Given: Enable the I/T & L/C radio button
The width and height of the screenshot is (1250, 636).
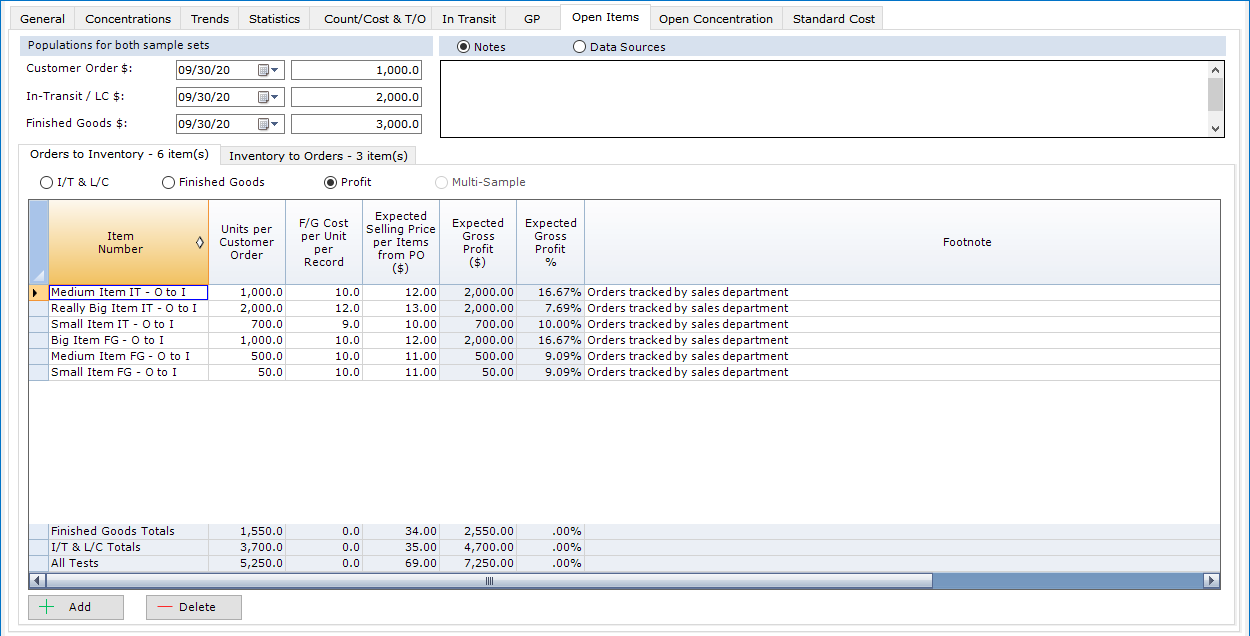Looking at the screenshot, I should click(x=46, y=182).
